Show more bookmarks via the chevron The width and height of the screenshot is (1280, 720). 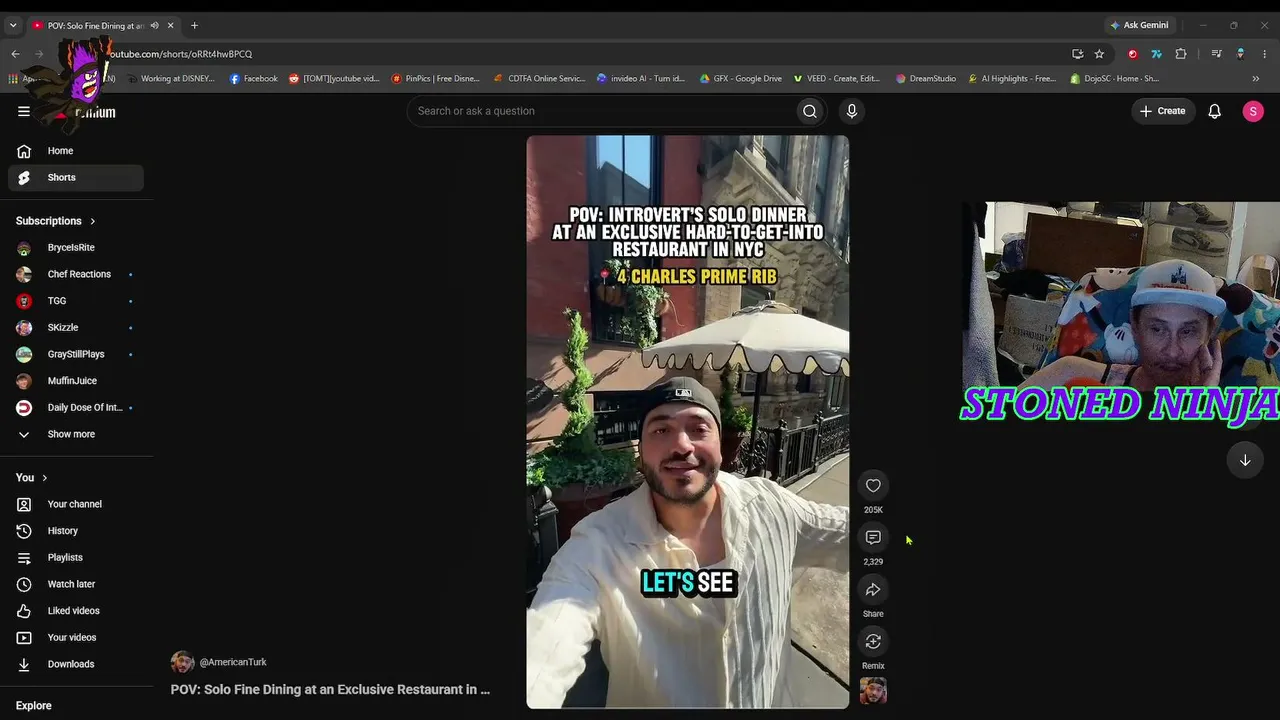1256,78
